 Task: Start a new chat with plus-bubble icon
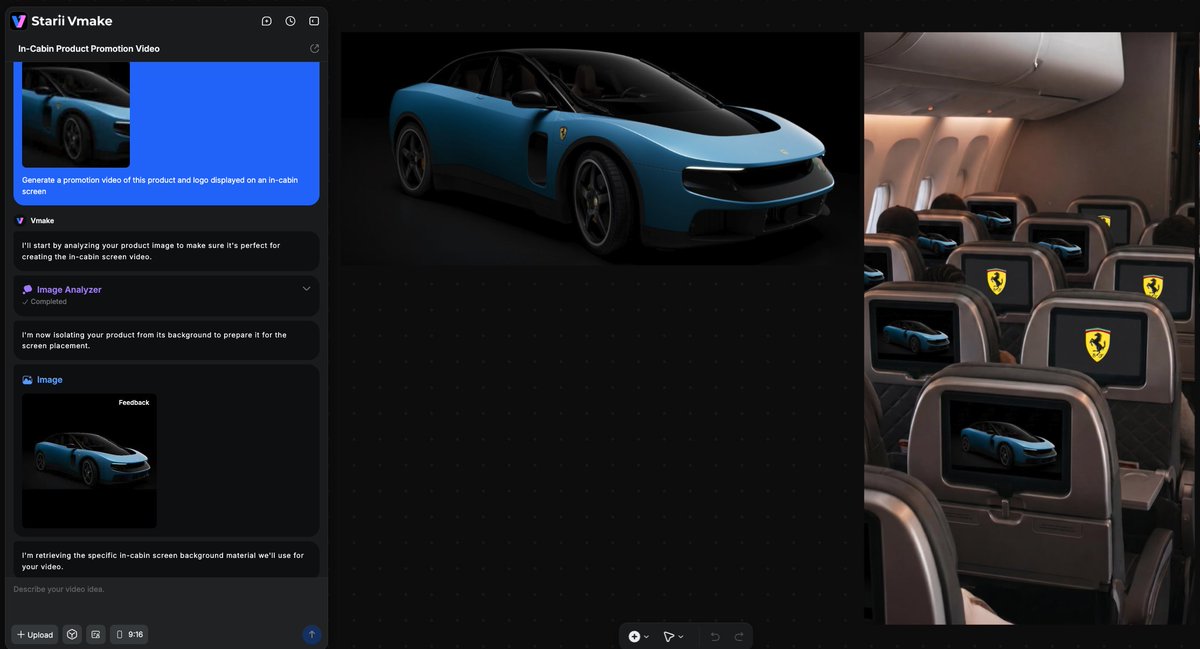[x=266, y=21]
